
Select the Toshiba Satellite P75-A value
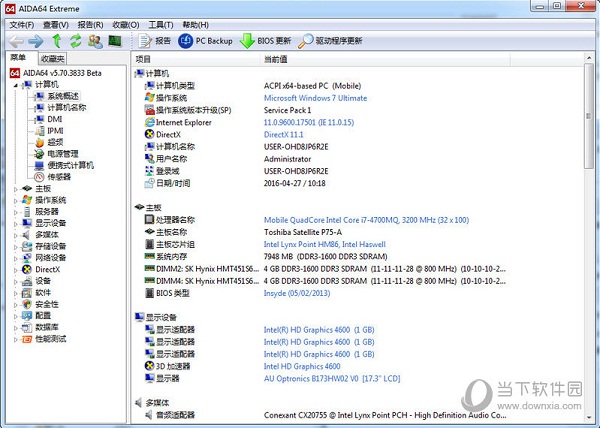tap(303, 232)
